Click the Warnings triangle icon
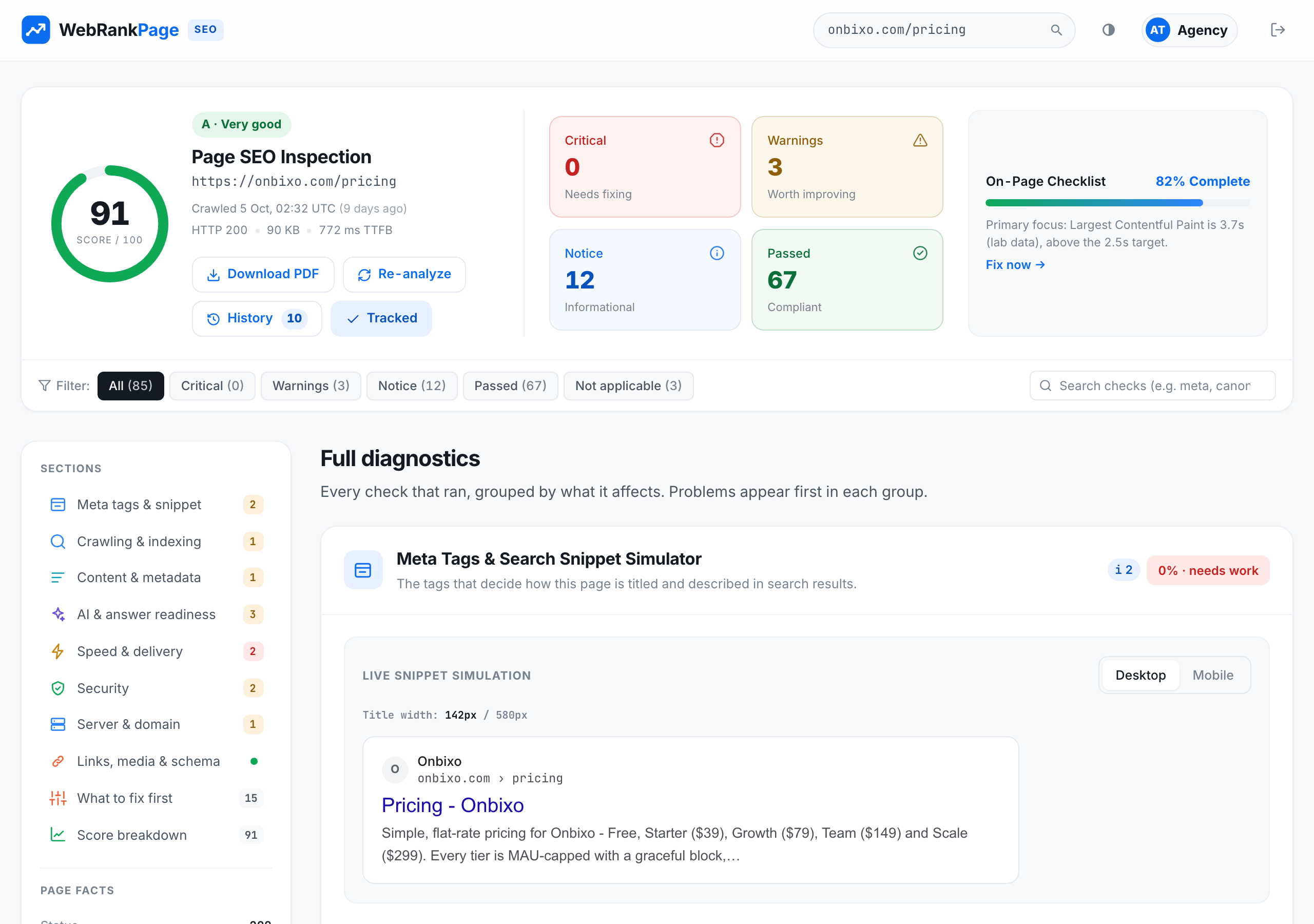The width and height of the screenshot is (1314, 924). tap(920, 140)
